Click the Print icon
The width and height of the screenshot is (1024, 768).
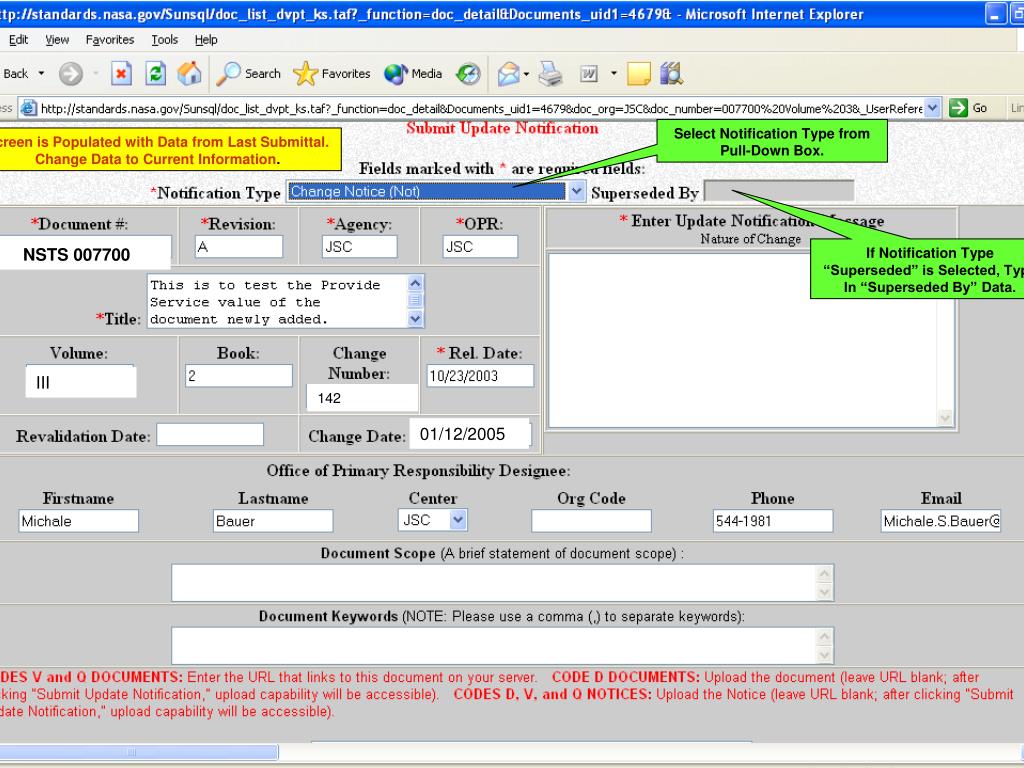pyautogui.click(x=551, y=74)
